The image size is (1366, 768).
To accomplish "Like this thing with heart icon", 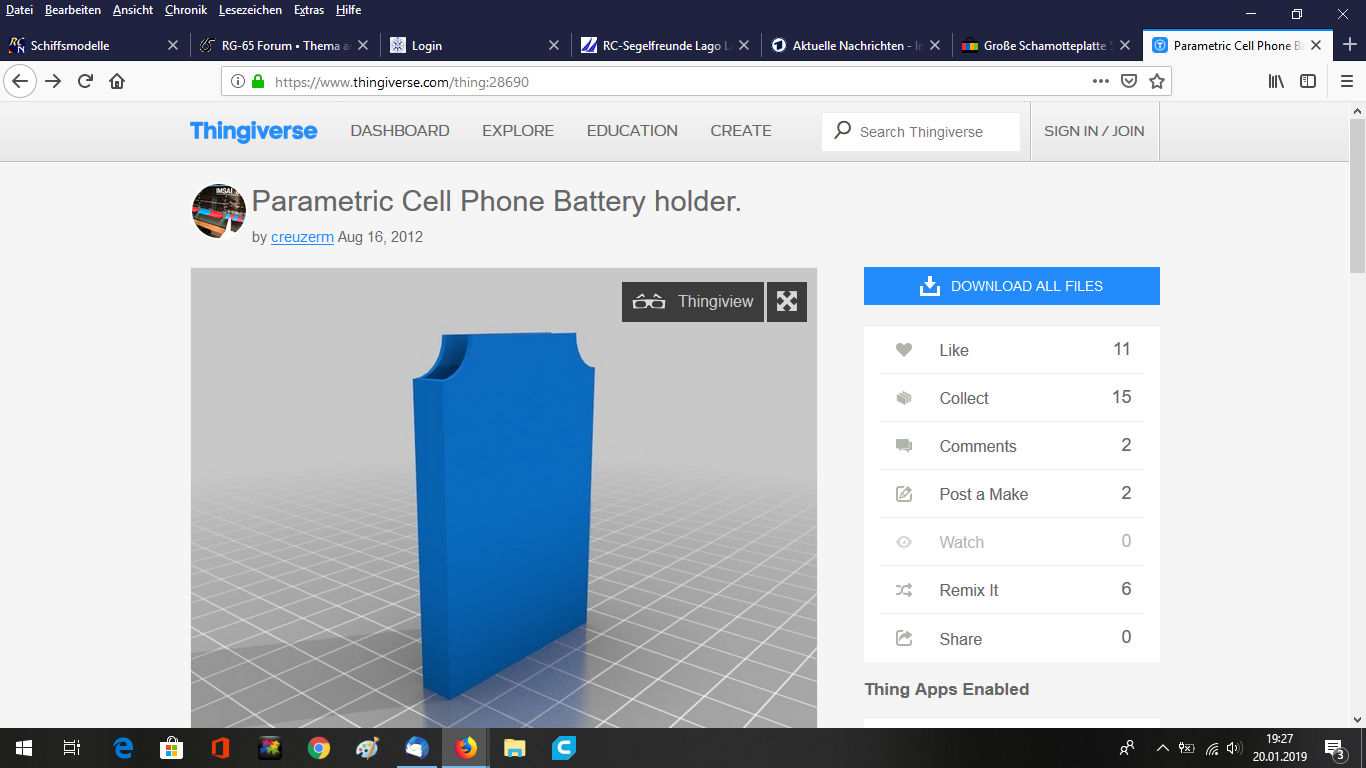I will [904, 350].
